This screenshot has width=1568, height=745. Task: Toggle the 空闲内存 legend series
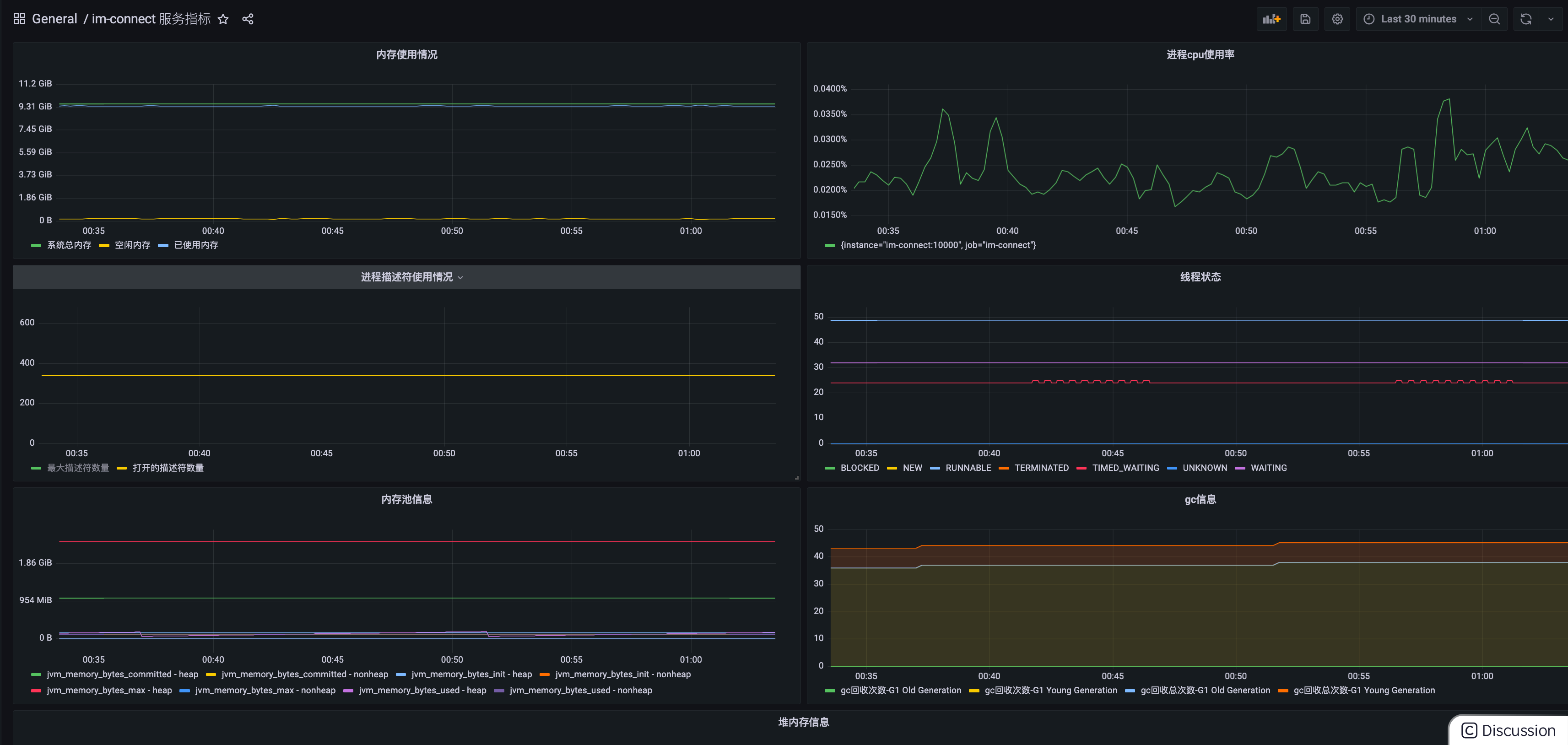click(x=132, y=245)
